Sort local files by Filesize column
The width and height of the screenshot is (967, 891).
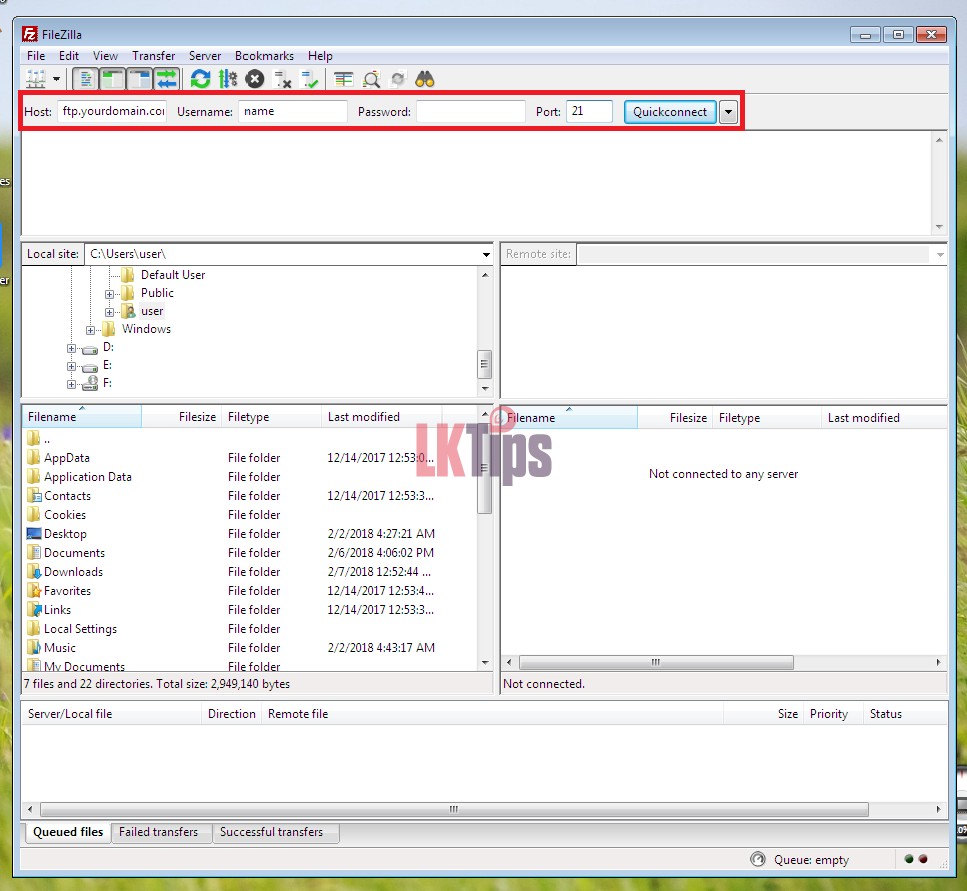[182, 417]
